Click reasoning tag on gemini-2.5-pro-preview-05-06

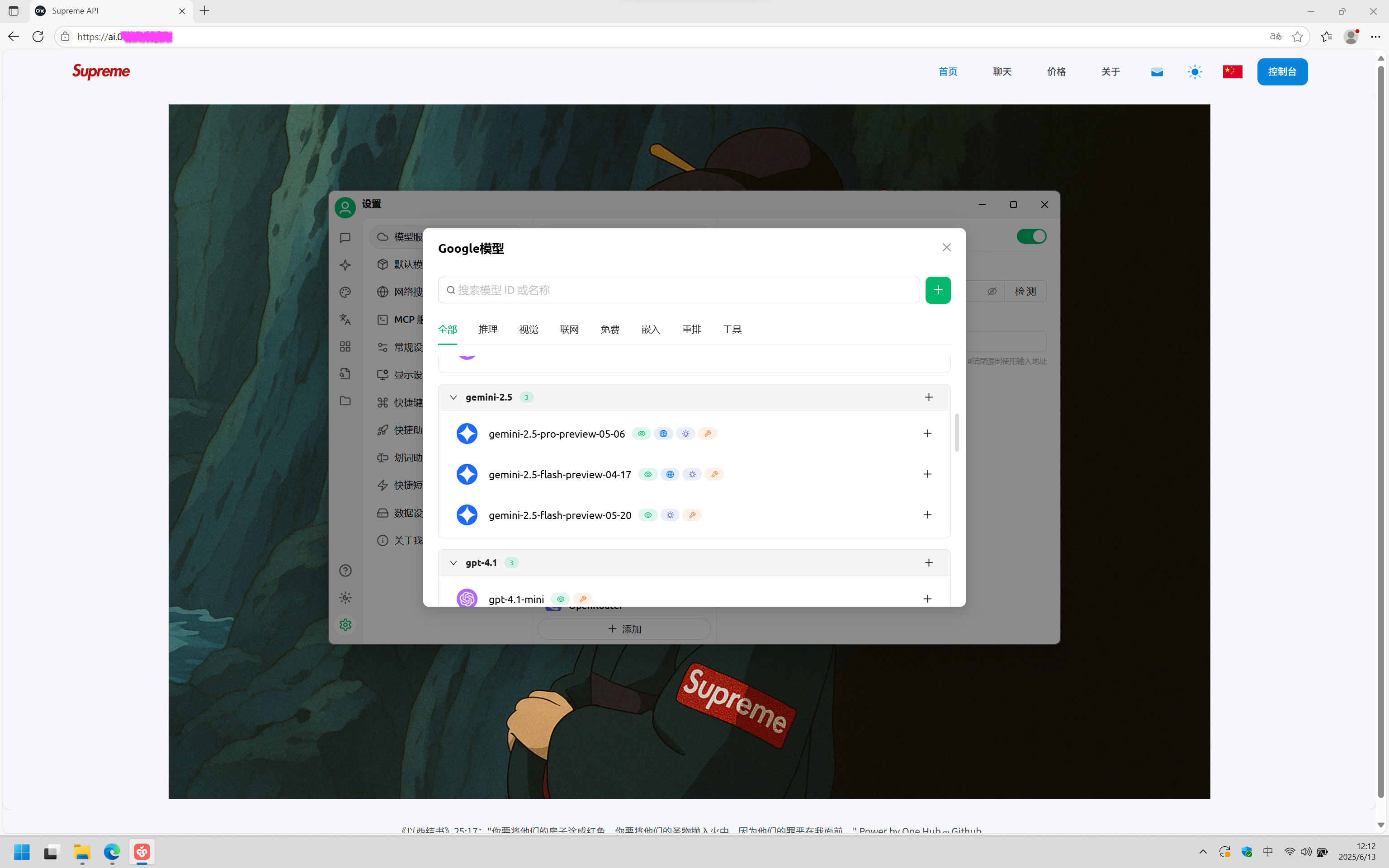click(685, 434)
